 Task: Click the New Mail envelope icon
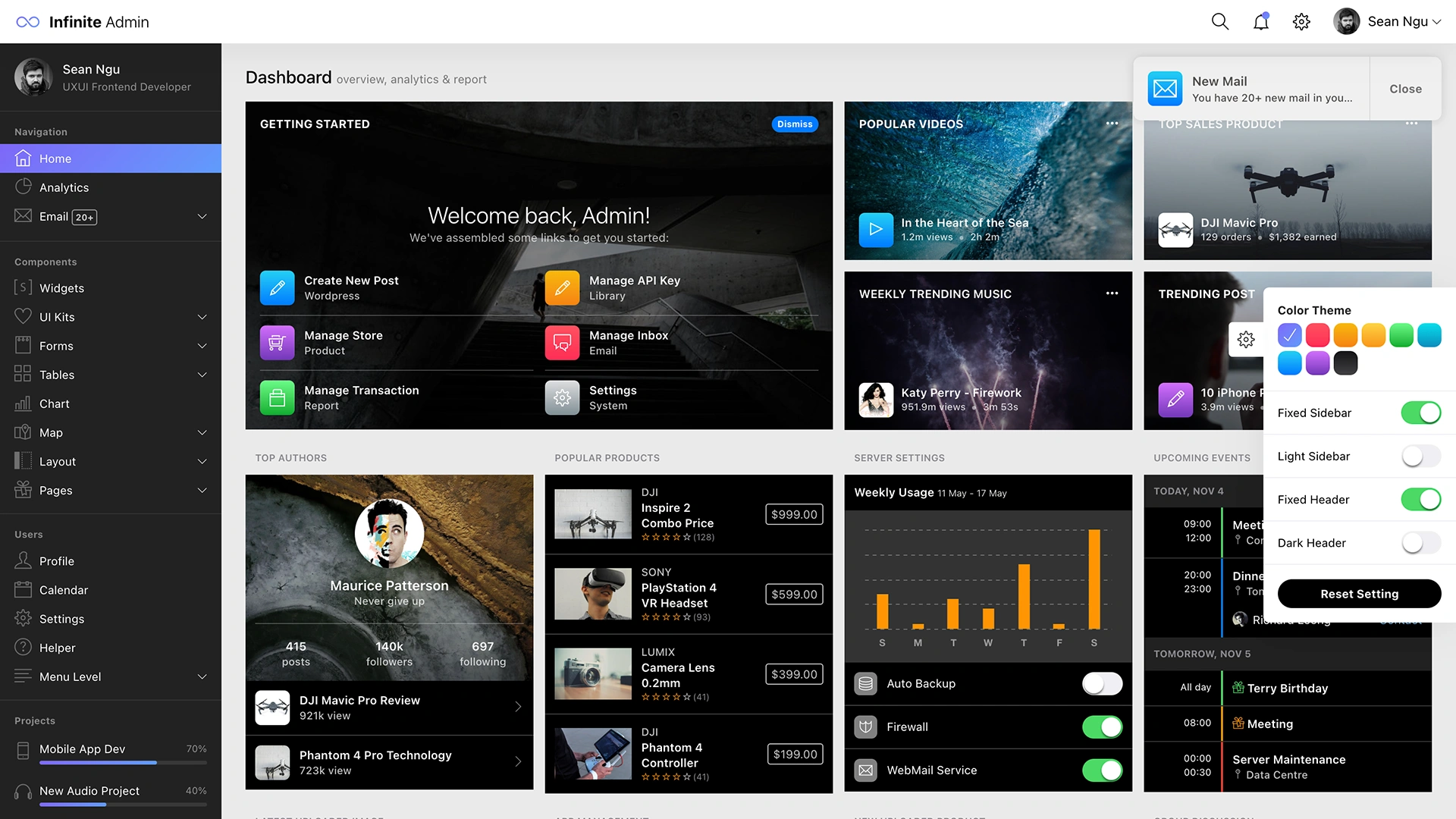1165,89
